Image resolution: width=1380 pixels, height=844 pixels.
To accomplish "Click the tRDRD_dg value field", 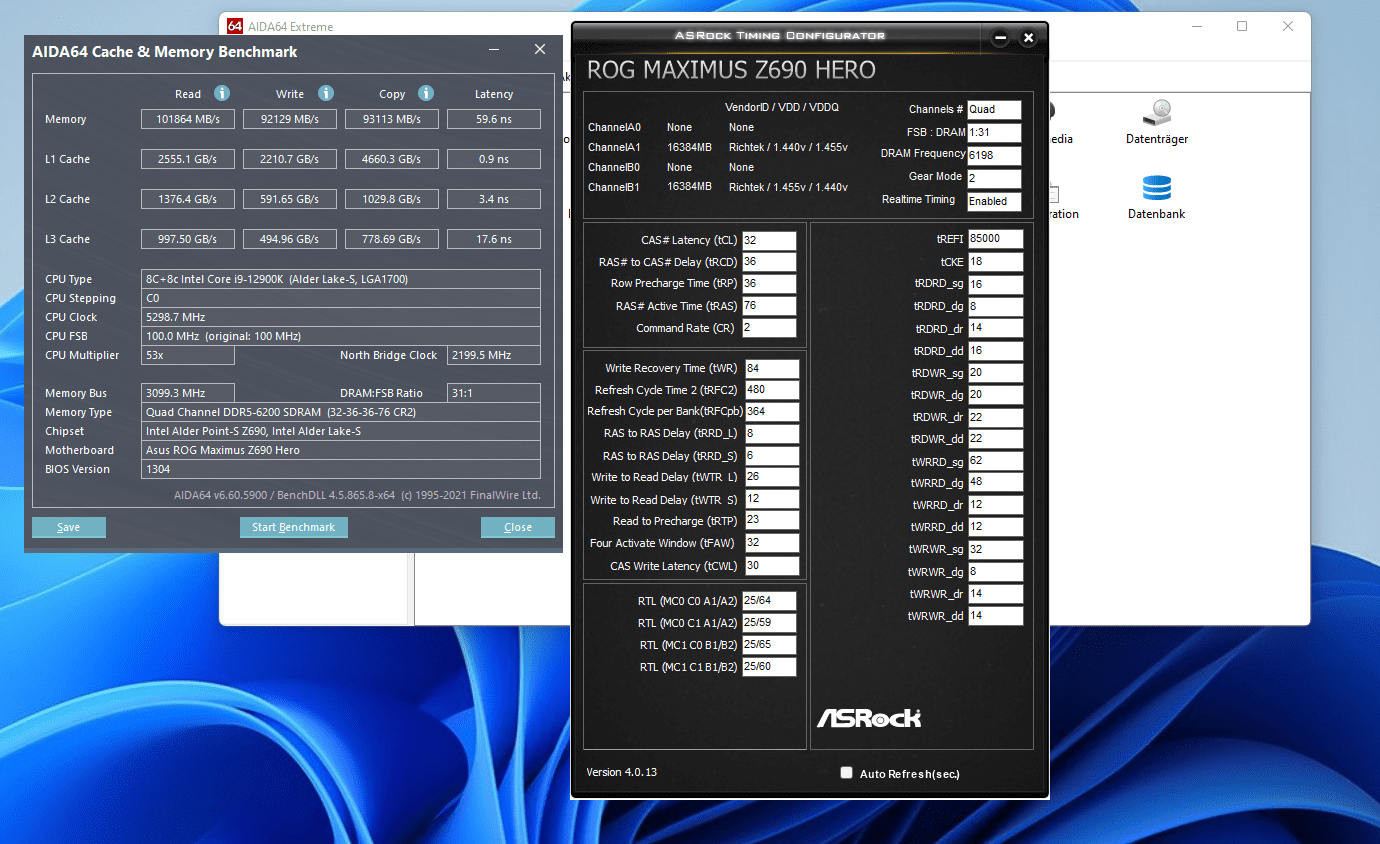I will click(996, 307).
